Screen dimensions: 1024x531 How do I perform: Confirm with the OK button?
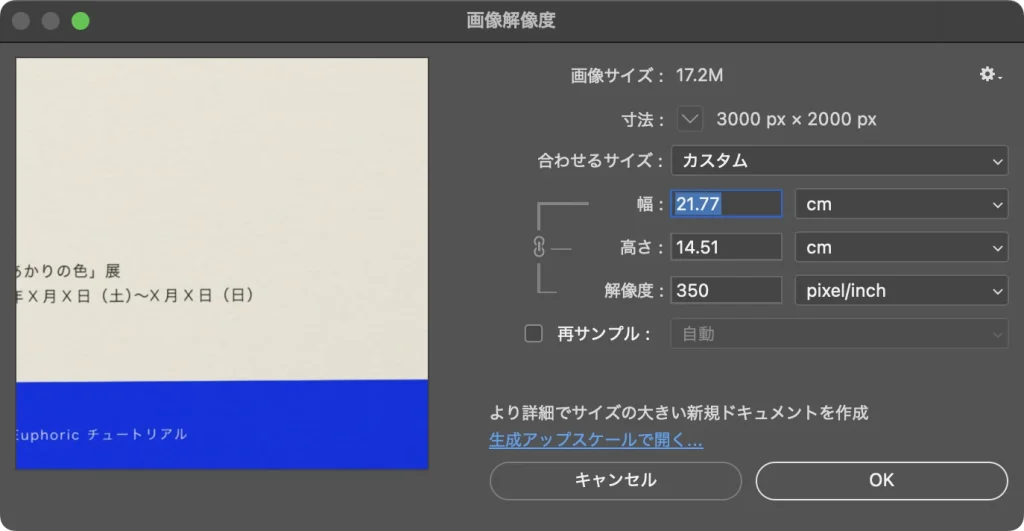click(882, 481)
